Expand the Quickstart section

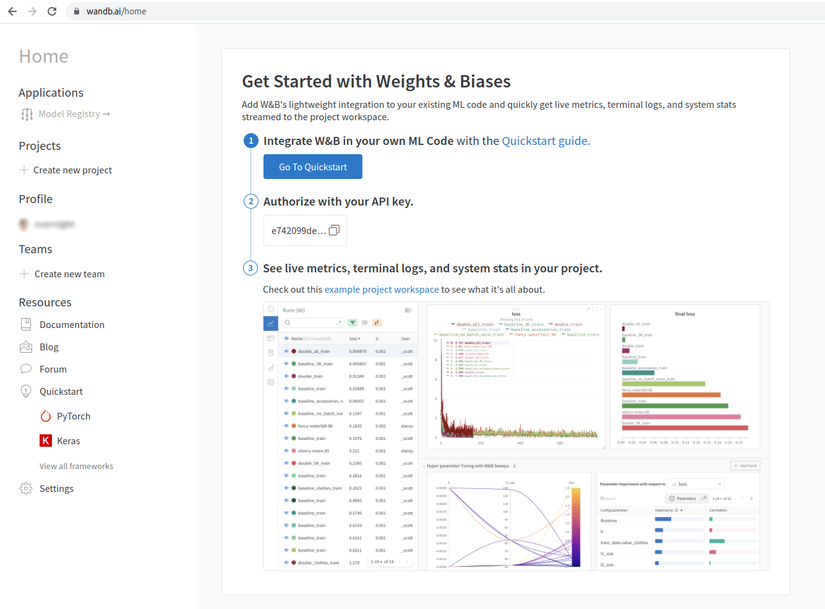pyautogui.click(x=61, y=392)
